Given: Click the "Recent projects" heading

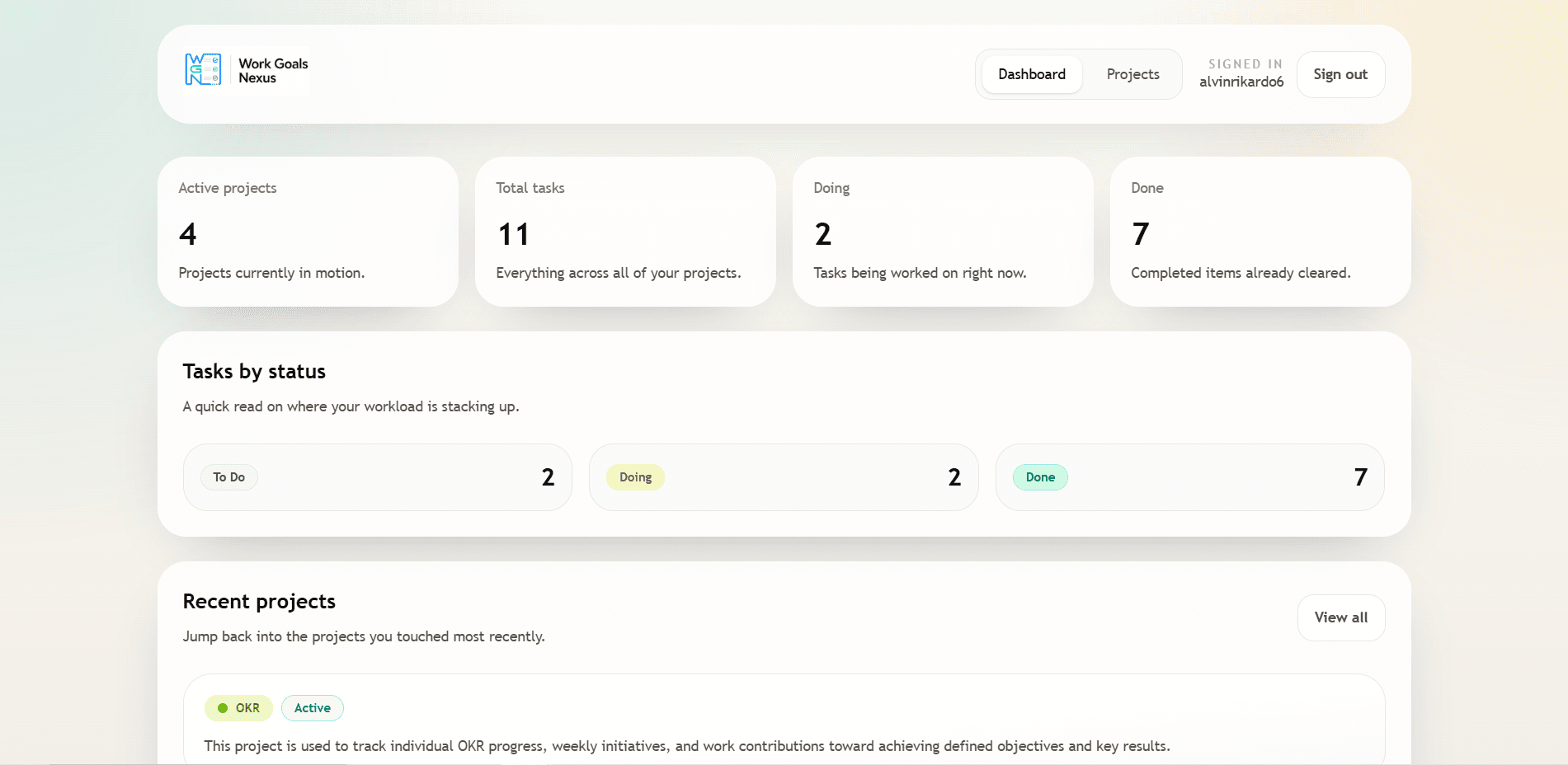Looking at the screenshot, I should [259, 602].
